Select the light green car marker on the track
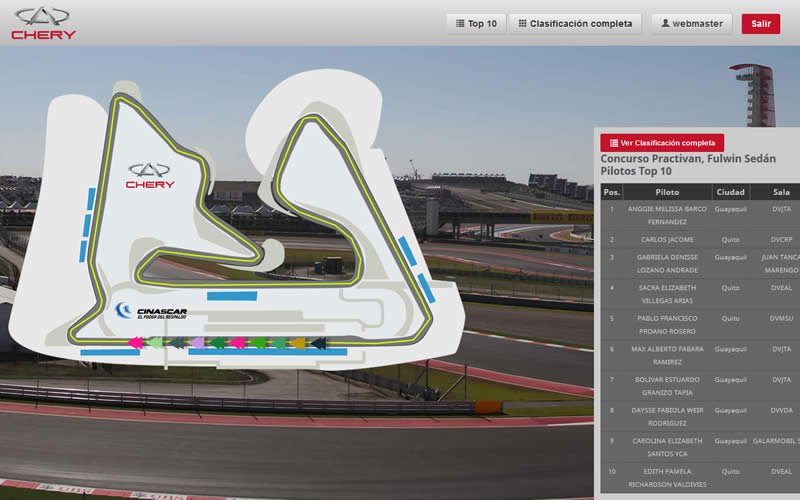 pos(155,343)
